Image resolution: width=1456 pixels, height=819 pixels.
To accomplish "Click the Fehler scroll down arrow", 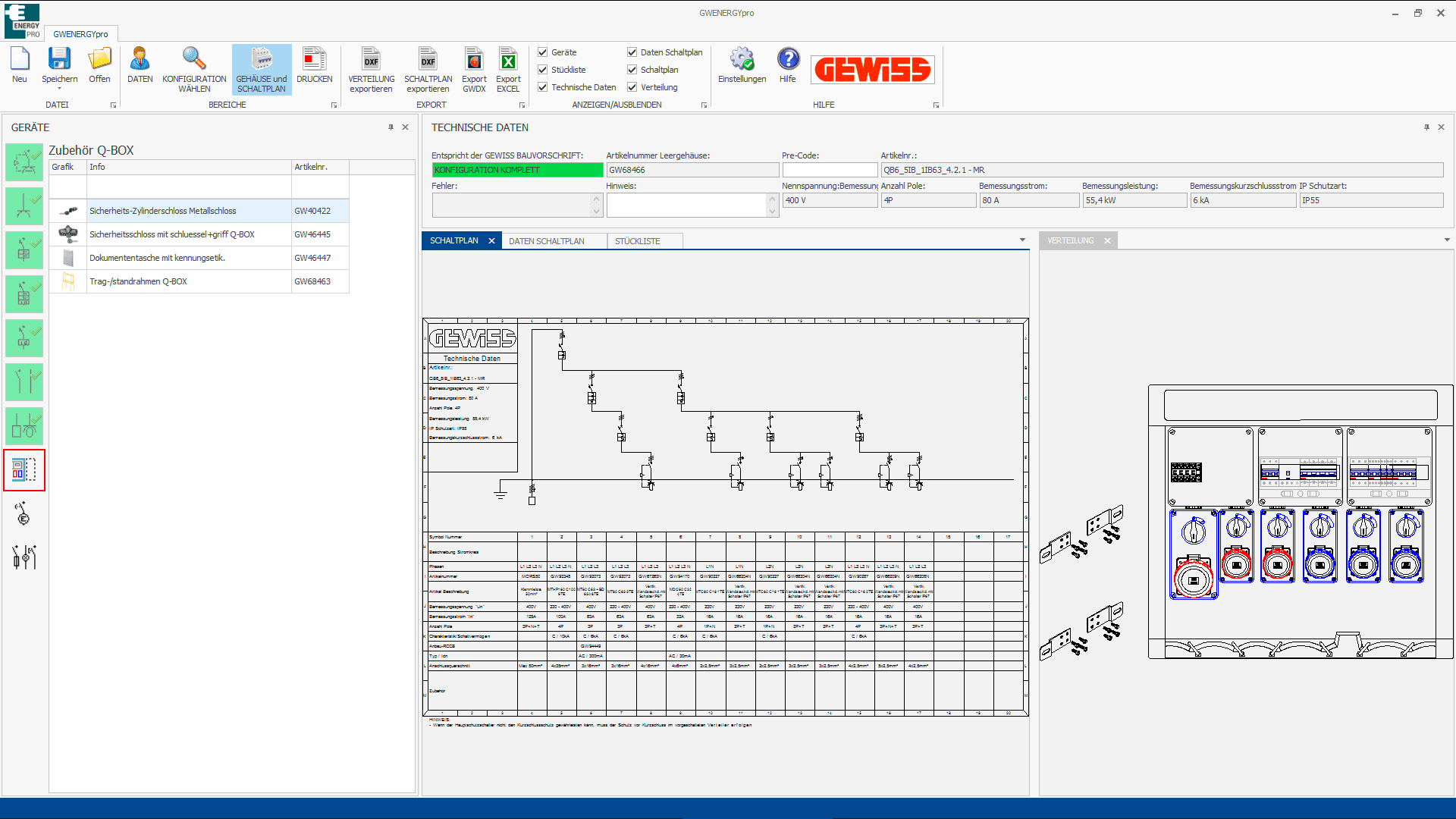I will click(596, 212).
